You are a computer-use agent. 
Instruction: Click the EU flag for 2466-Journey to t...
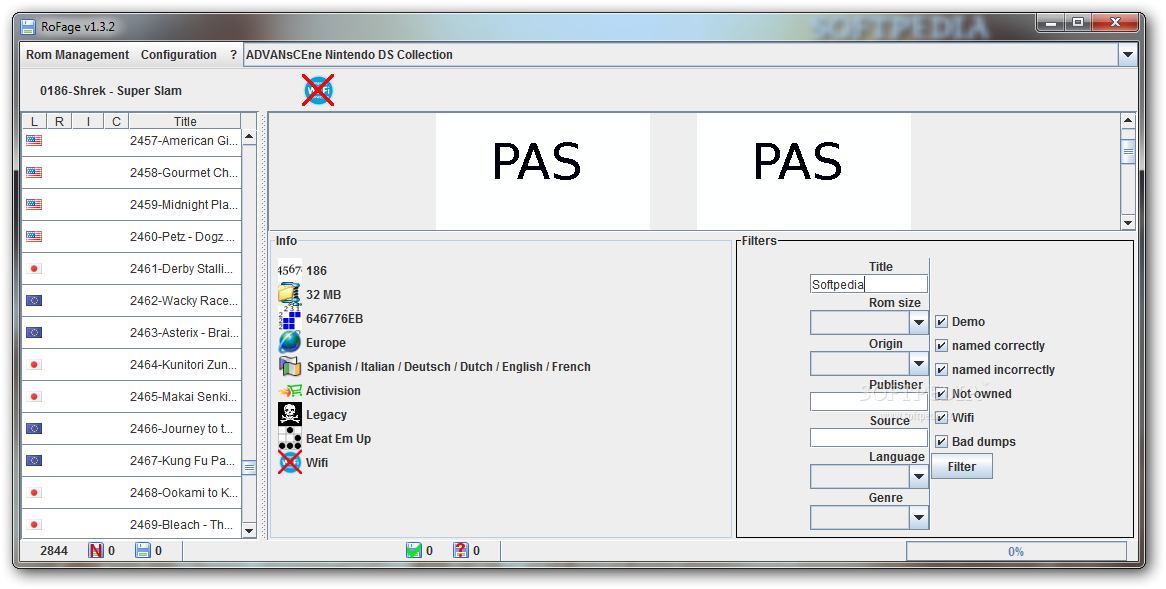click(x=34, y=428)
